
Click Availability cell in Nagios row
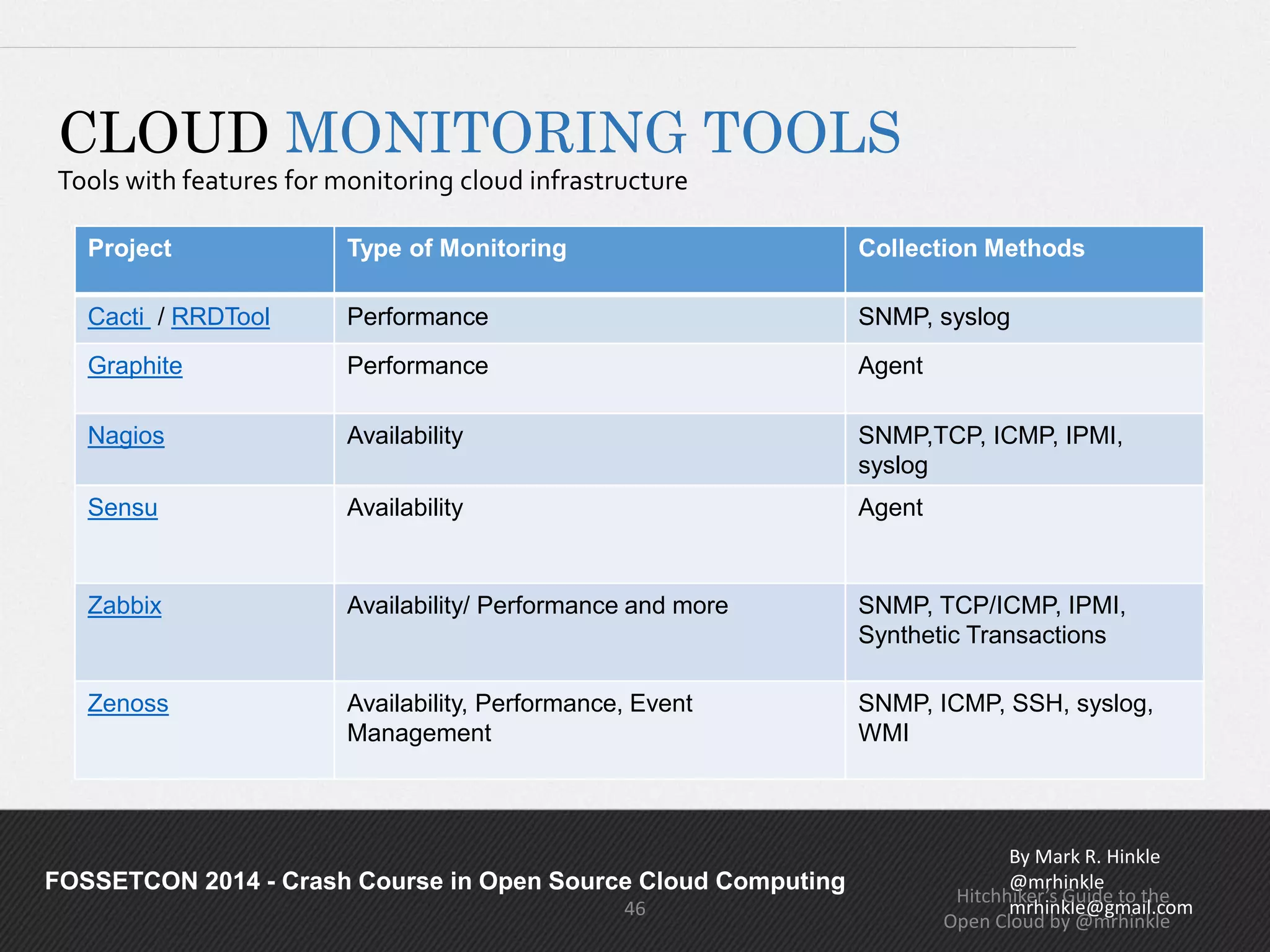[590, 449]
